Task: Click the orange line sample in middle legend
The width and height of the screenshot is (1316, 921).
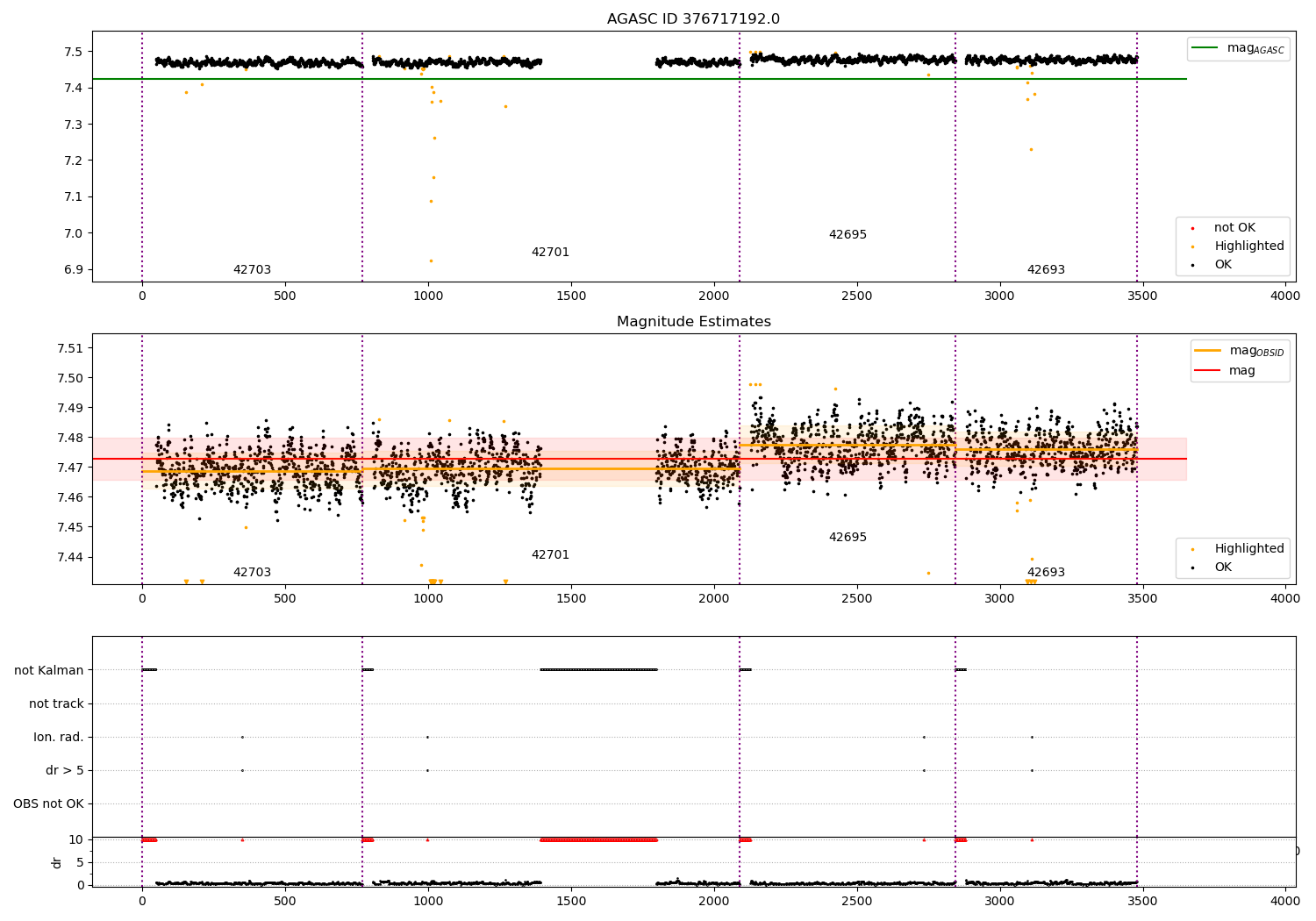Action: 1207,351
